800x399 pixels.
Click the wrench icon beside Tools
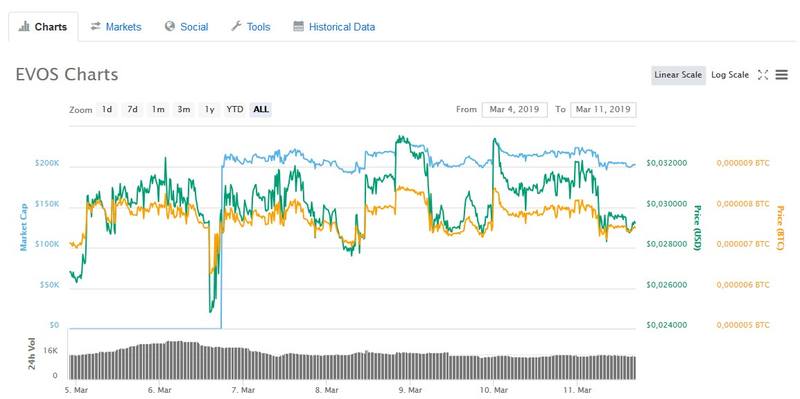[236, 26]
